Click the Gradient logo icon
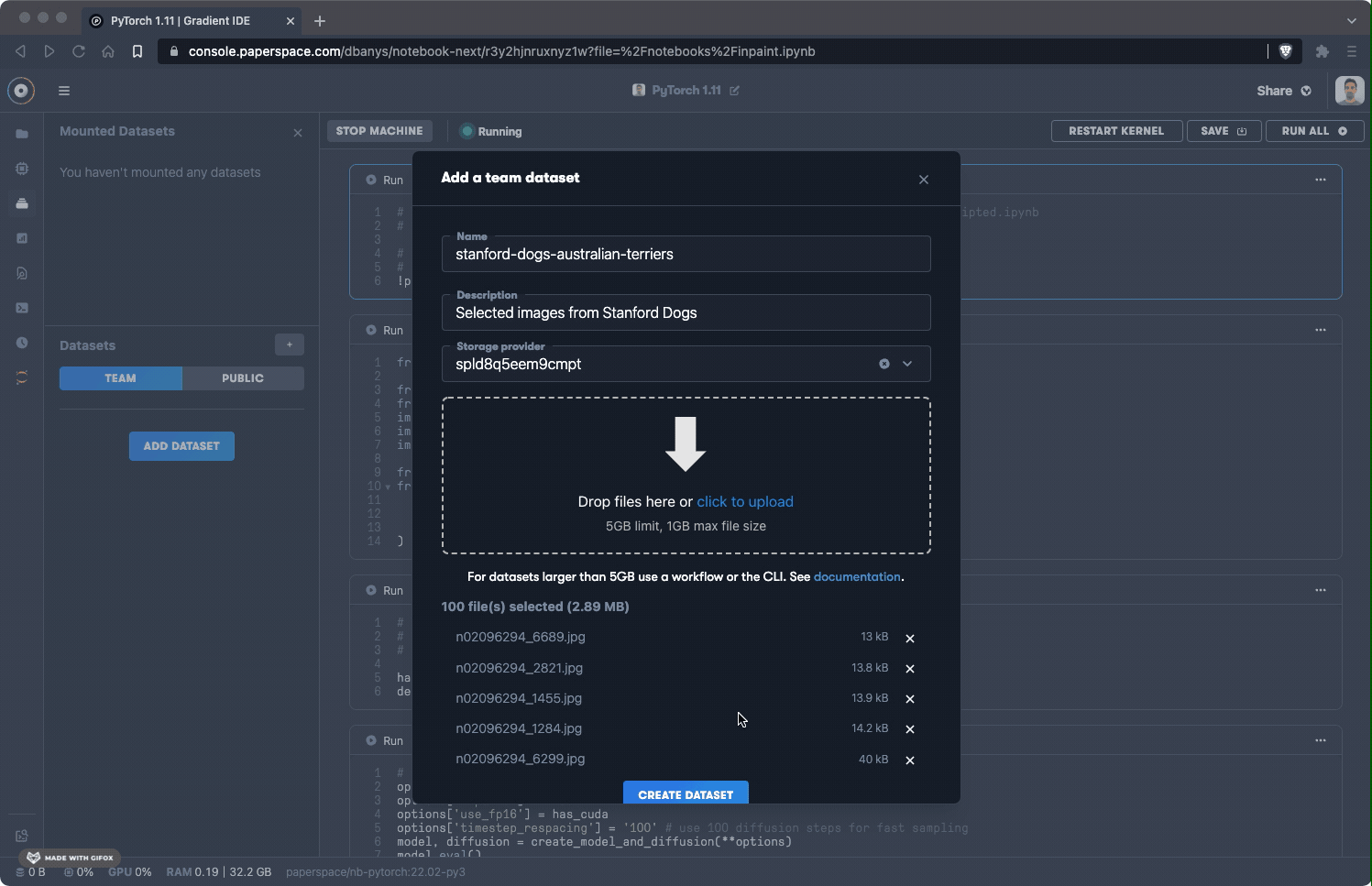Image resolution: width=1372 pixels, height=886 pixels. [x=21, y=91]
